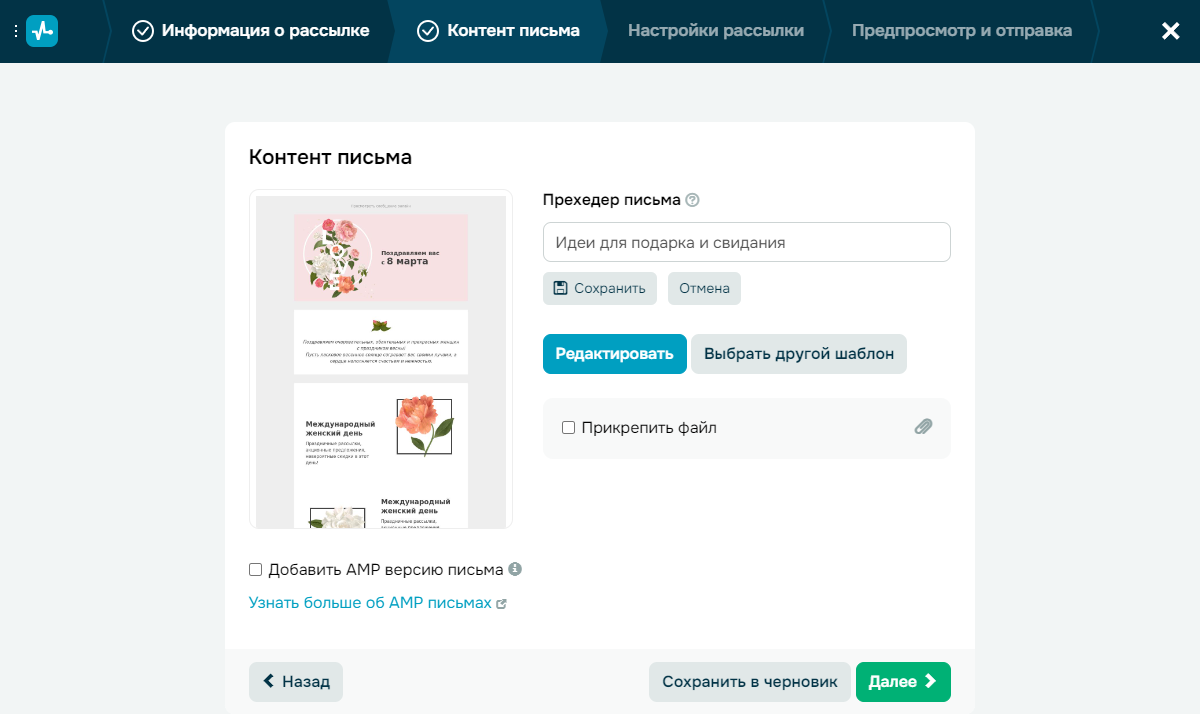
Task: Show the preheader help question-mark tooltip
Action: [x=692, y=200]
